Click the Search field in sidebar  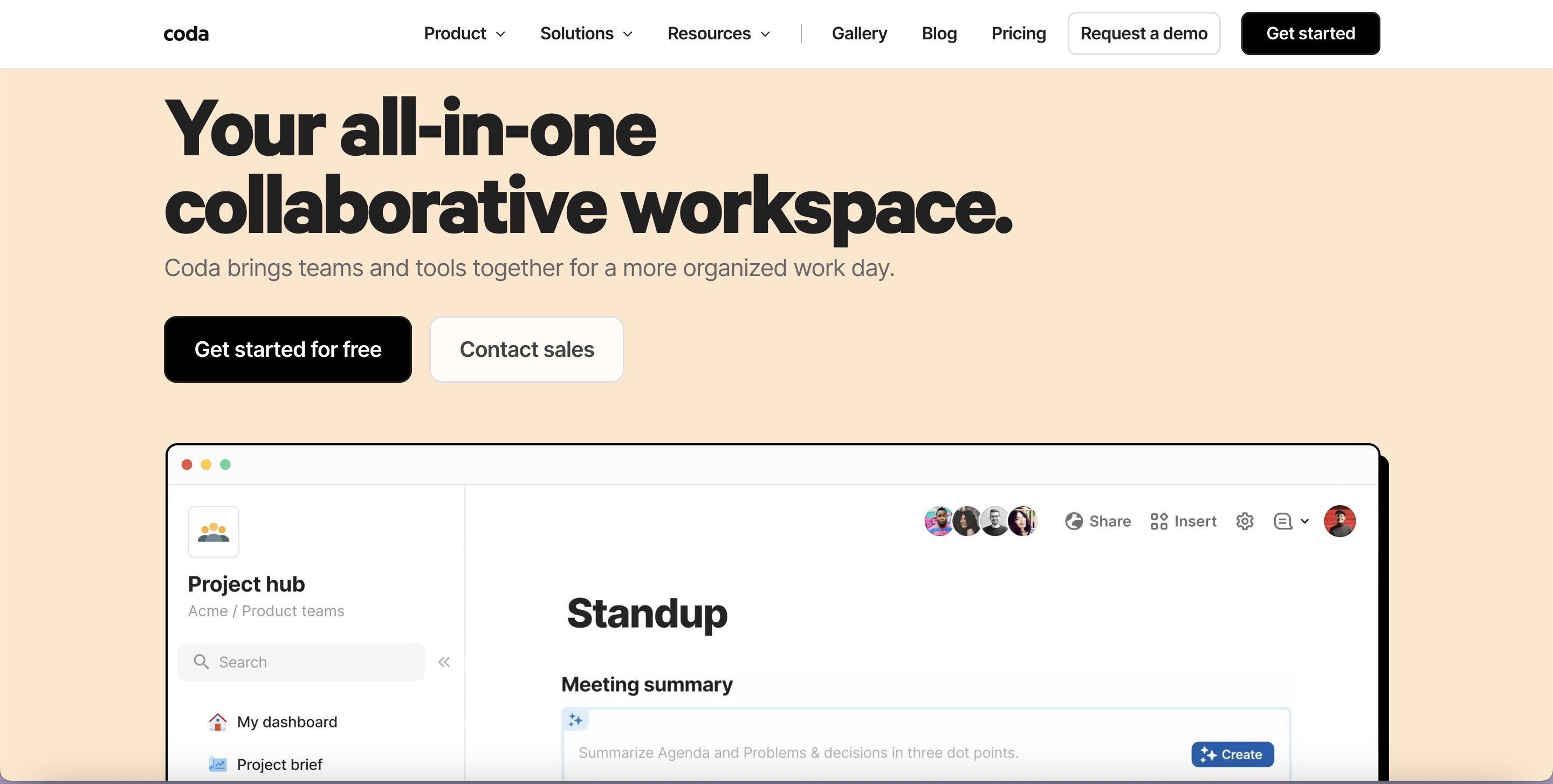(301, 662)
